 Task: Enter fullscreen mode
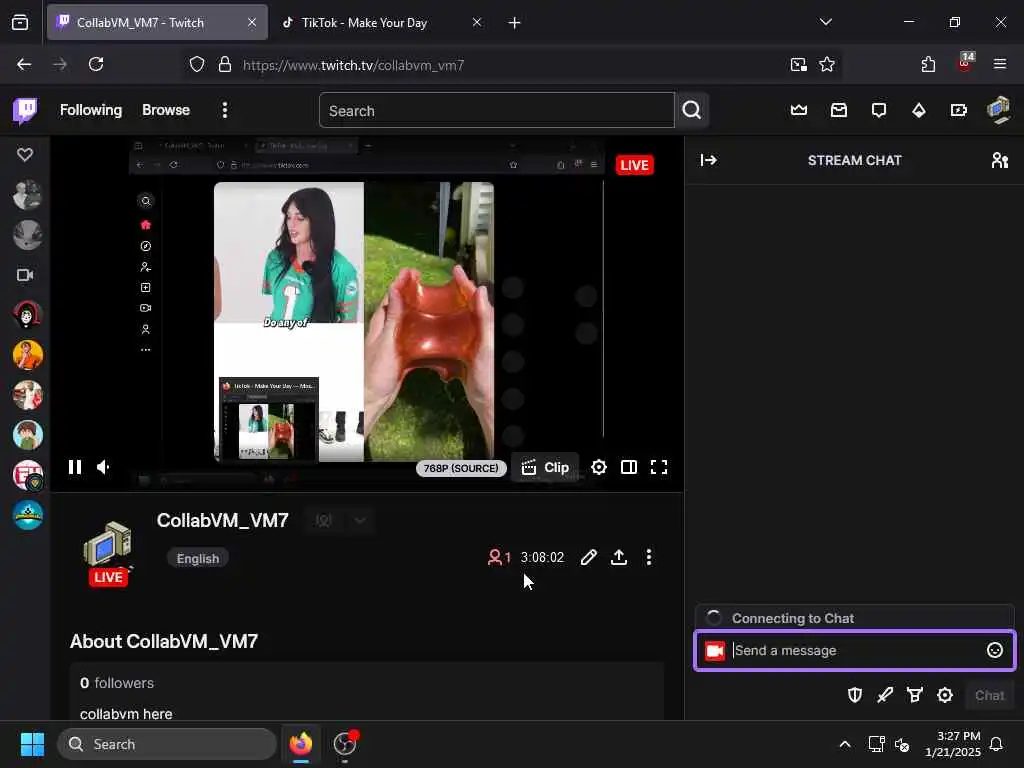coord(659,467)
